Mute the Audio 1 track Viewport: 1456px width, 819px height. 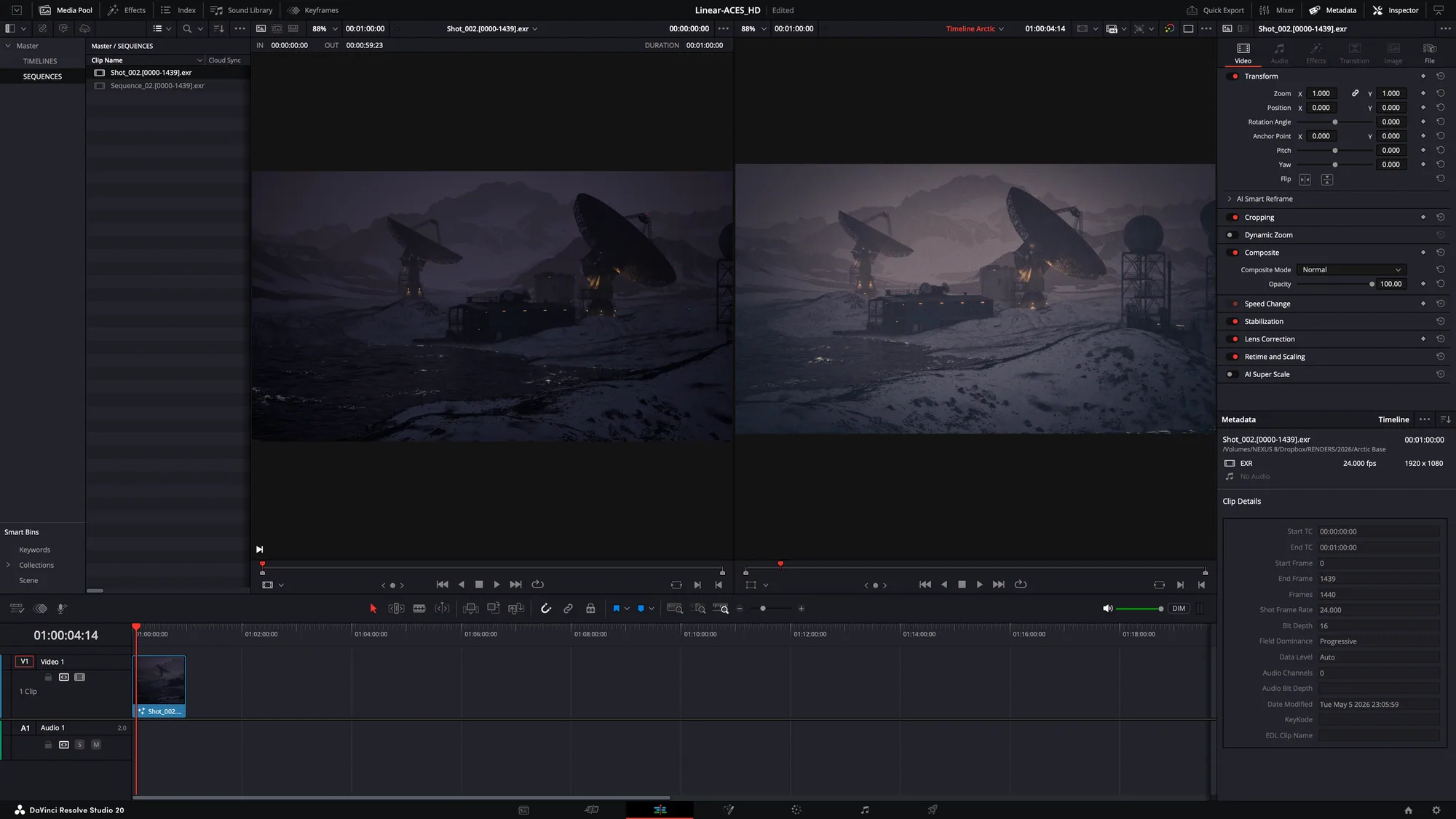tap(96, 745)
